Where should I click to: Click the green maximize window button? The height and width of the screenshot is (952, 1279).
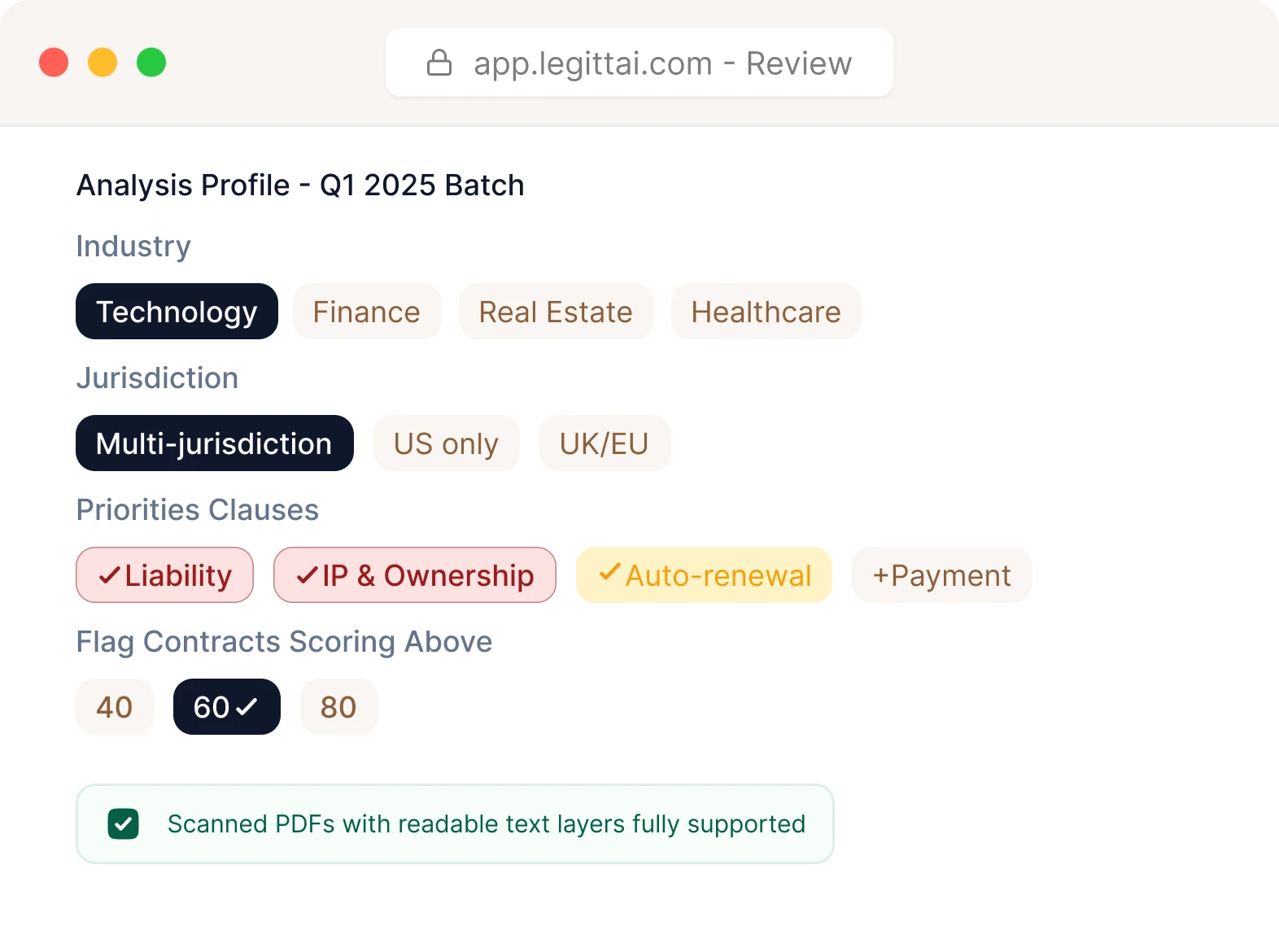pos(151,63)
